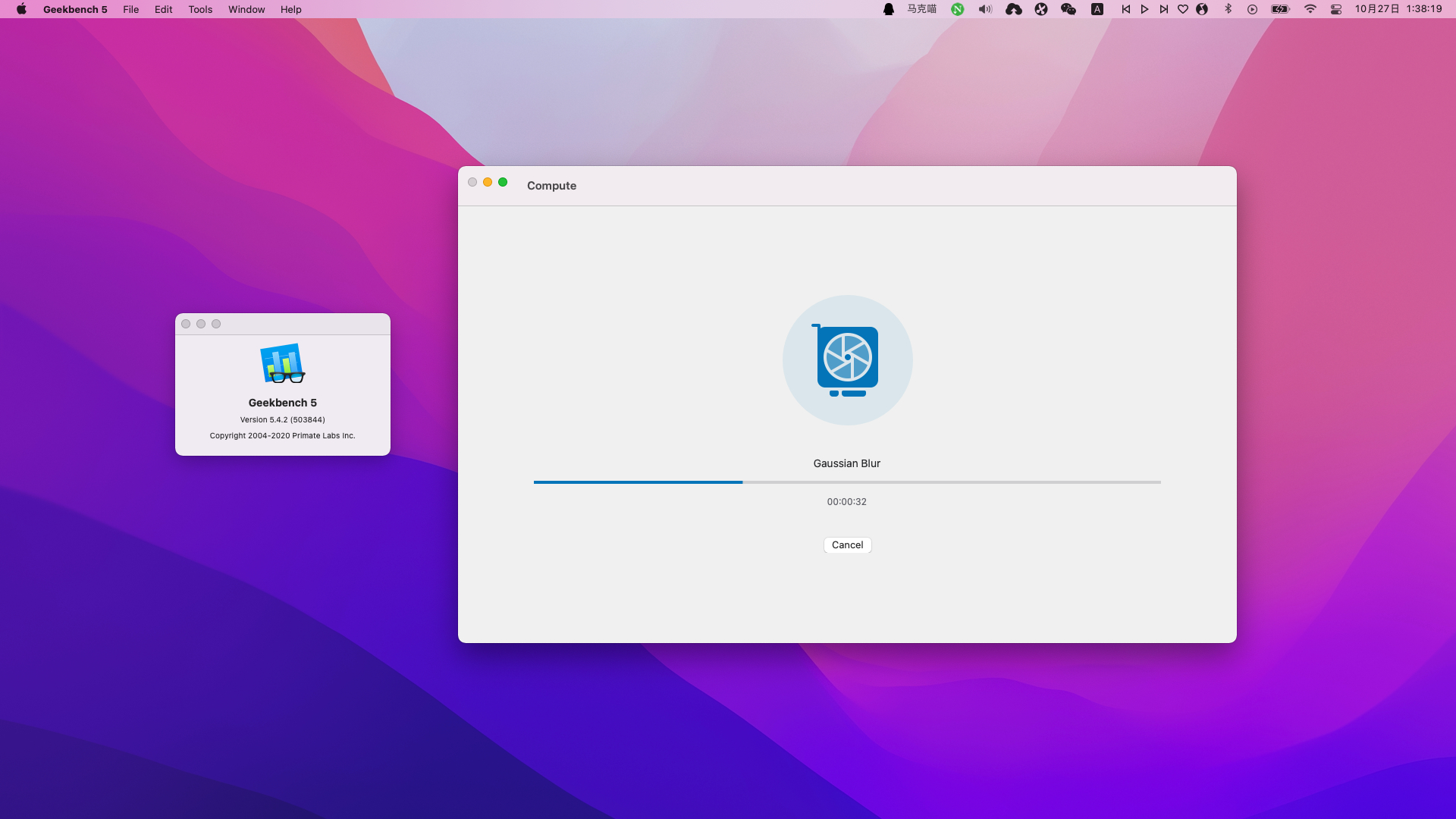Open the Bluetooth menu
The height and width of the screenshot is (819, 1456).
1228,9
